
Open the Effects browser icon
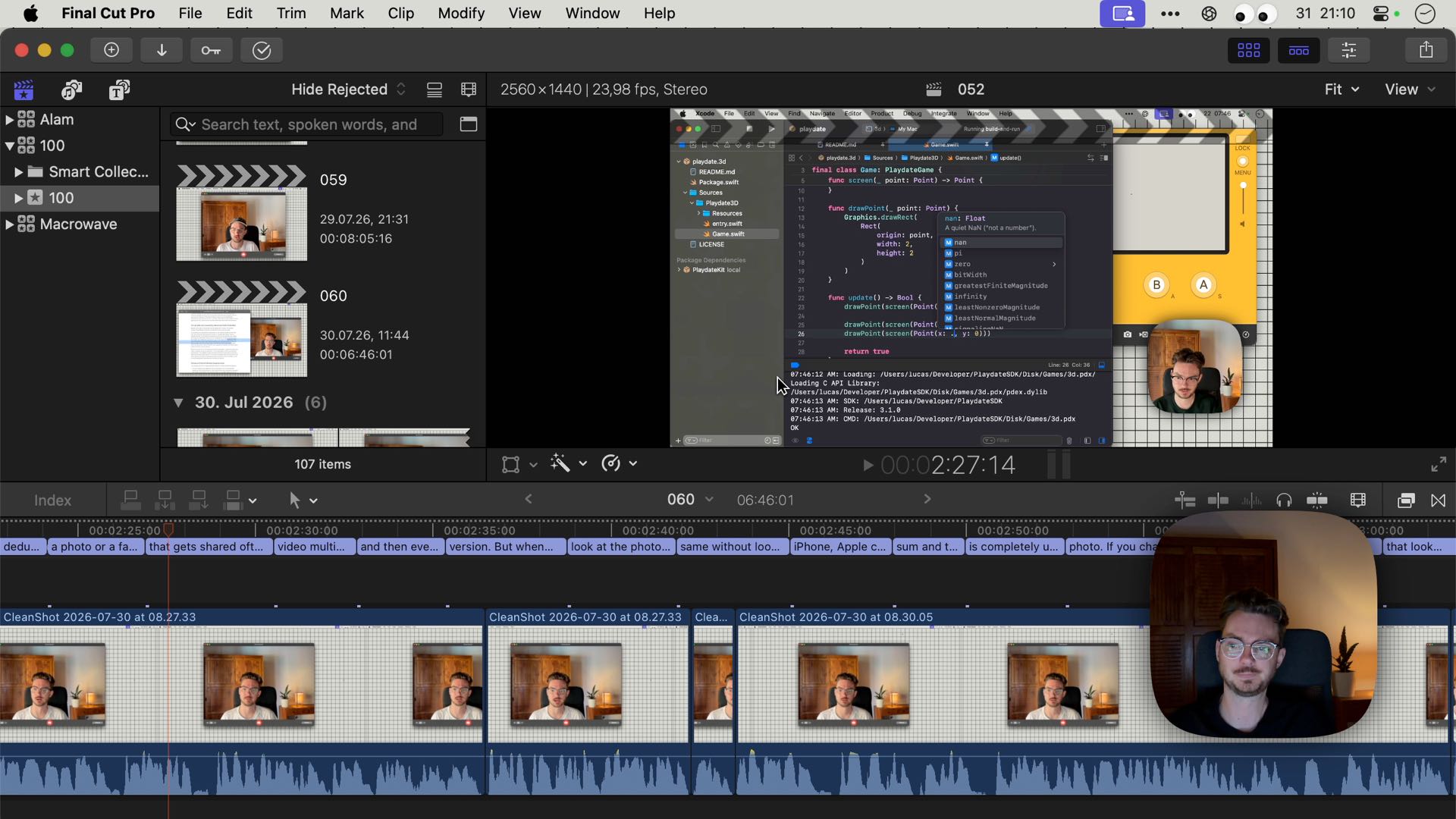point(1405,500)
